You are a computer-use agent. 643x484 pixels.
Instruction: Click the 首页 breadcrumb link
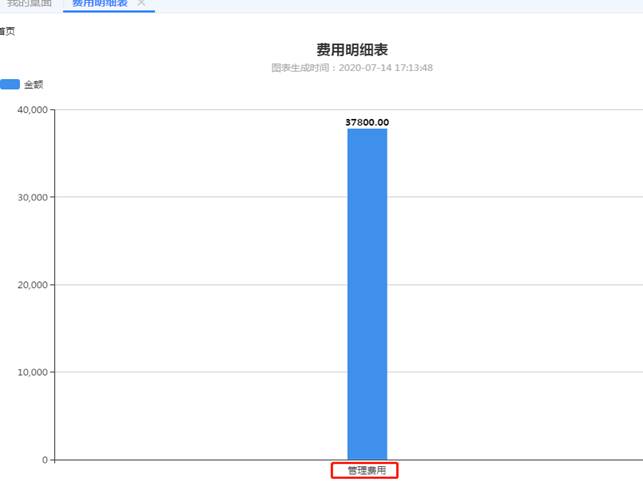pos(8,31)
